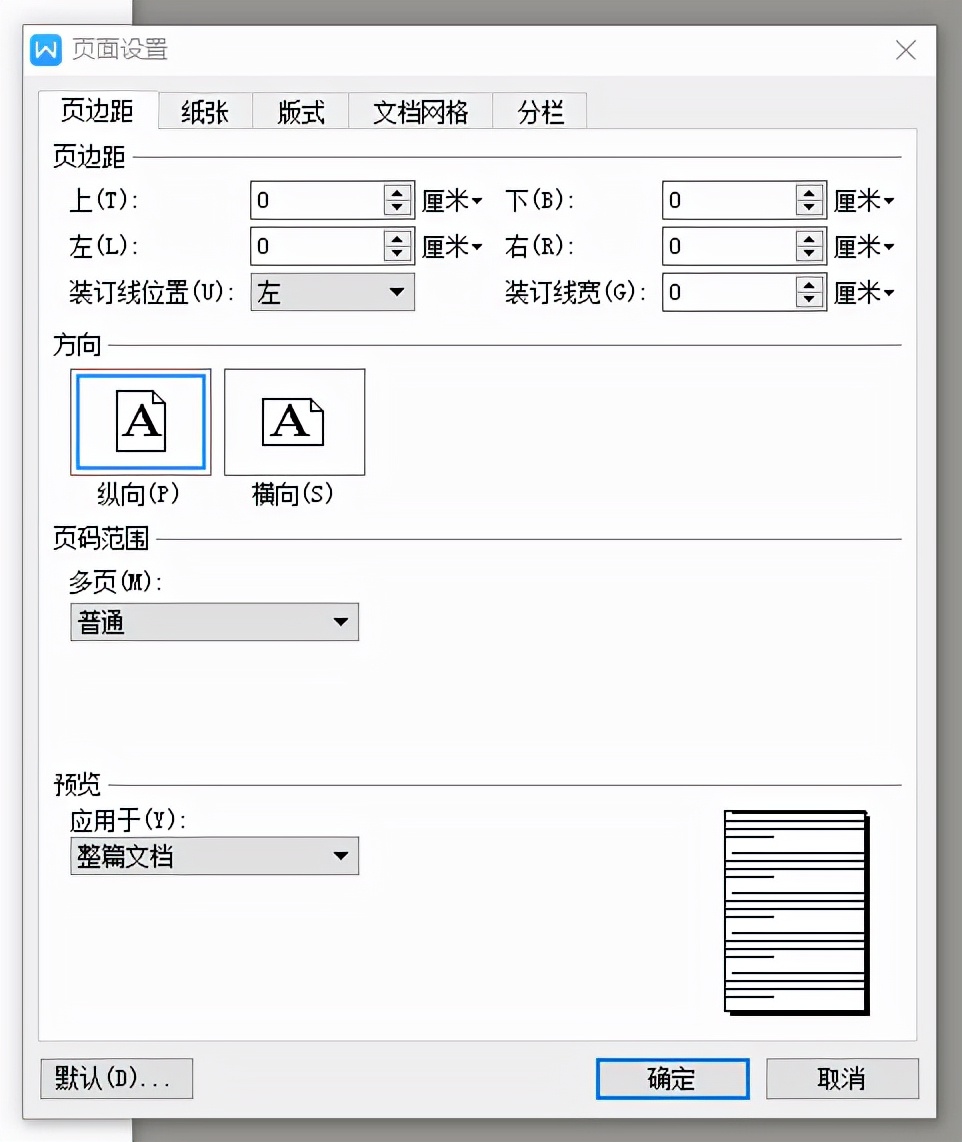962x1142 pixels.
Task: Click the WPS Writer logo icon
Action: tap(46, 50)
